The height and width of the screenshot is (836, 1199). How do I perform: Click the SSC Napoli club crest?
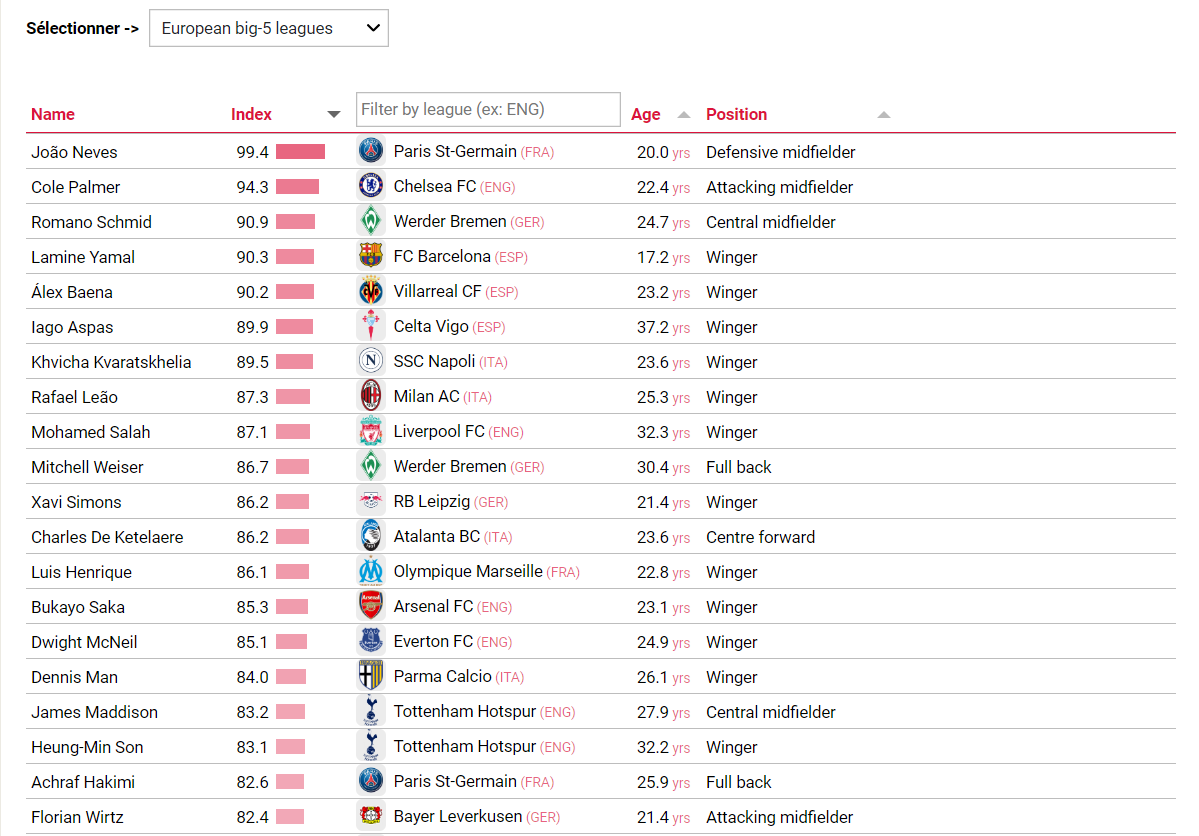[x=371, y=361]
